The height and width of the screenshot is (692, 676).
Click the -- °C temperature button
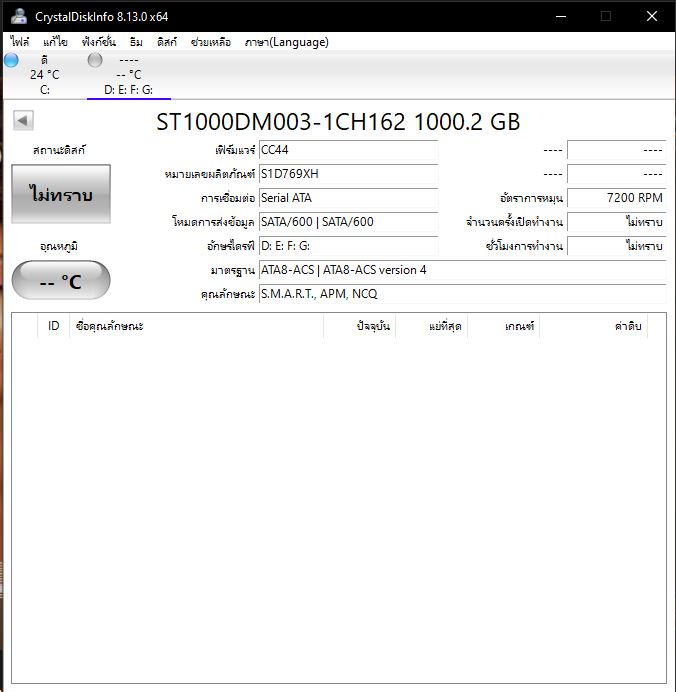[x=61, y=280]
